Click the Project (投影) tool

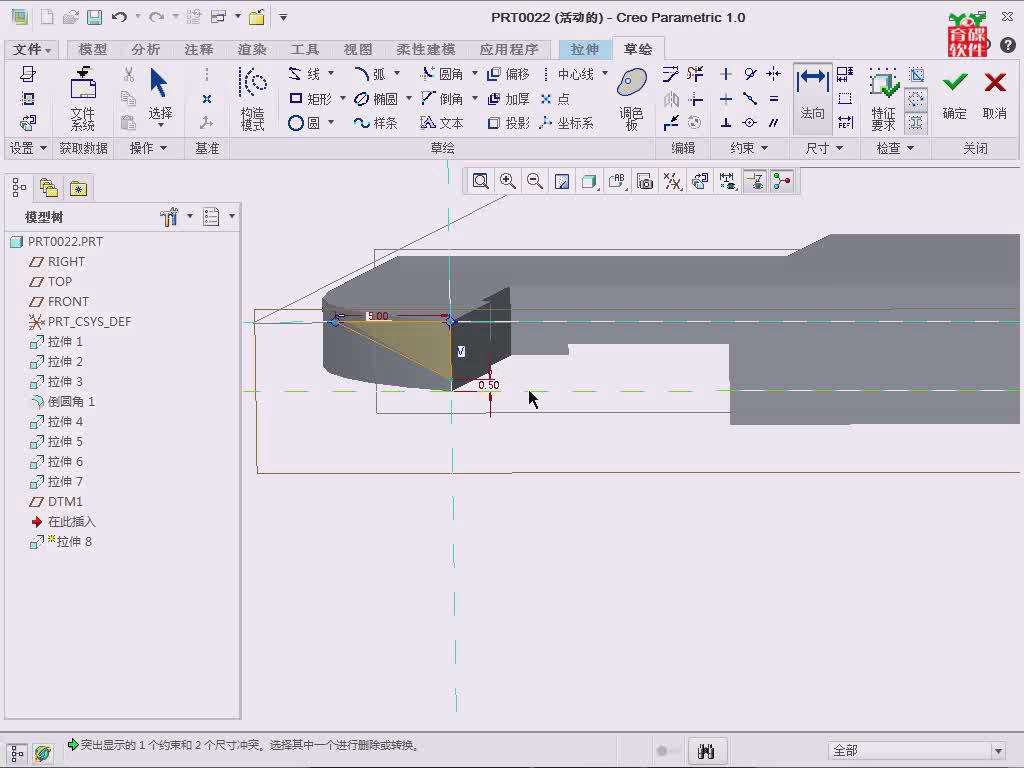pyautogui.click(x=508, y=123)
